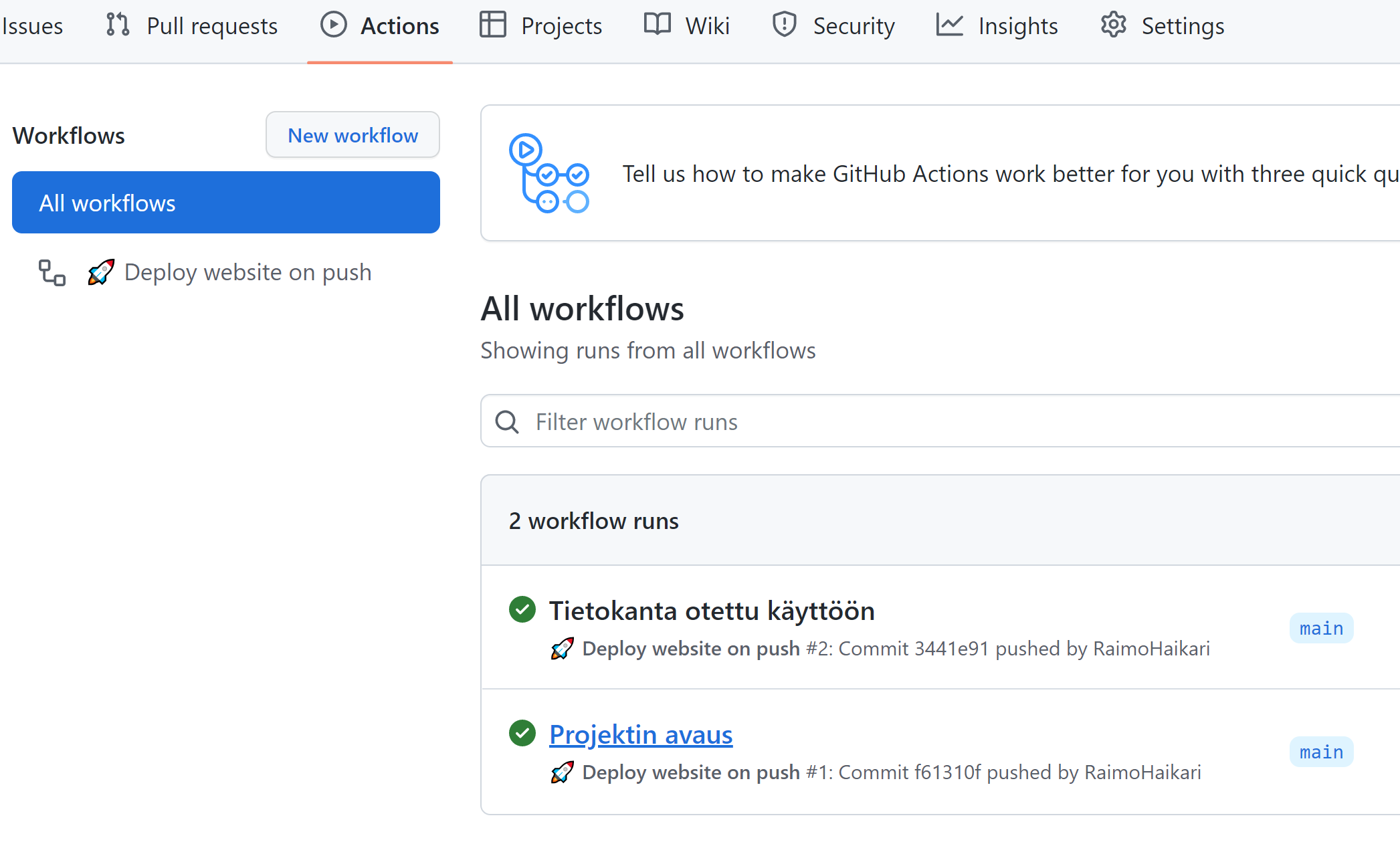The height and width of the screenshot is (842, 1400).
Task: Click the Insights graph icon
Action: [949, 25]
